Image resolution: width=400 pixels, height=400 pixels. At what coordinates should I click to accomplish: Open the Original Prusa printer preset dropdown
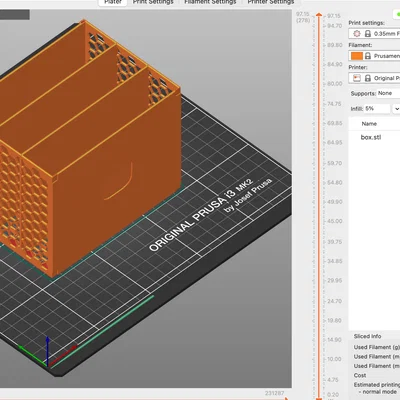pyautogui.click(x=375, y=78)
